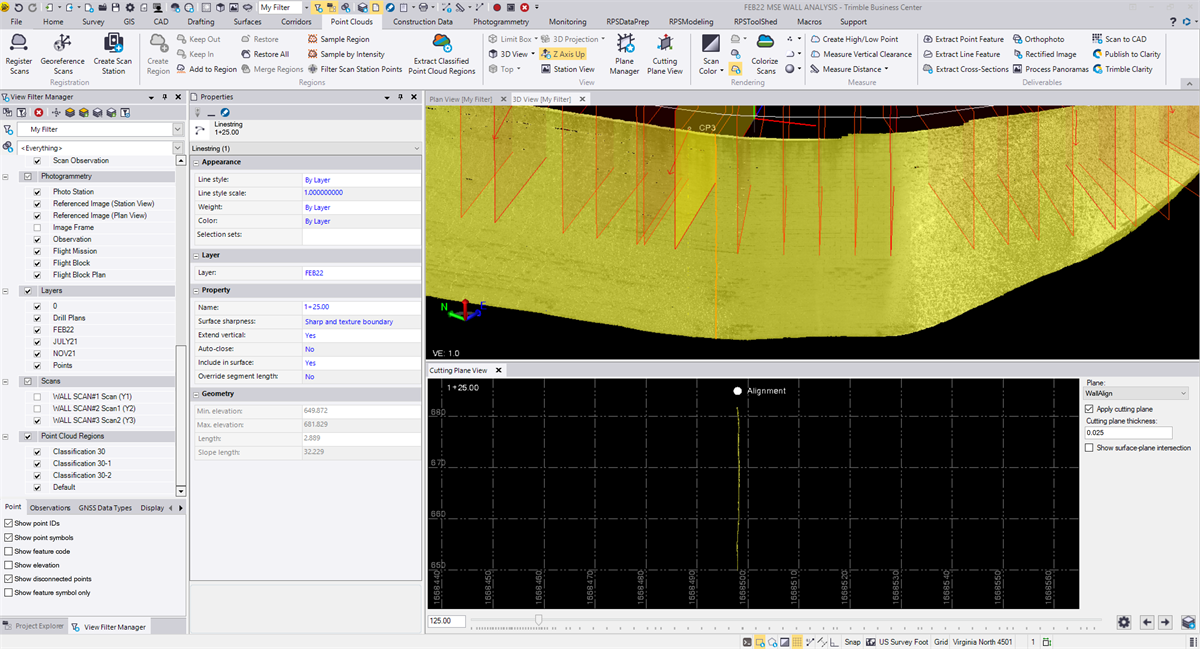
Task: Click Create High/Low Point
Action: 853,39
